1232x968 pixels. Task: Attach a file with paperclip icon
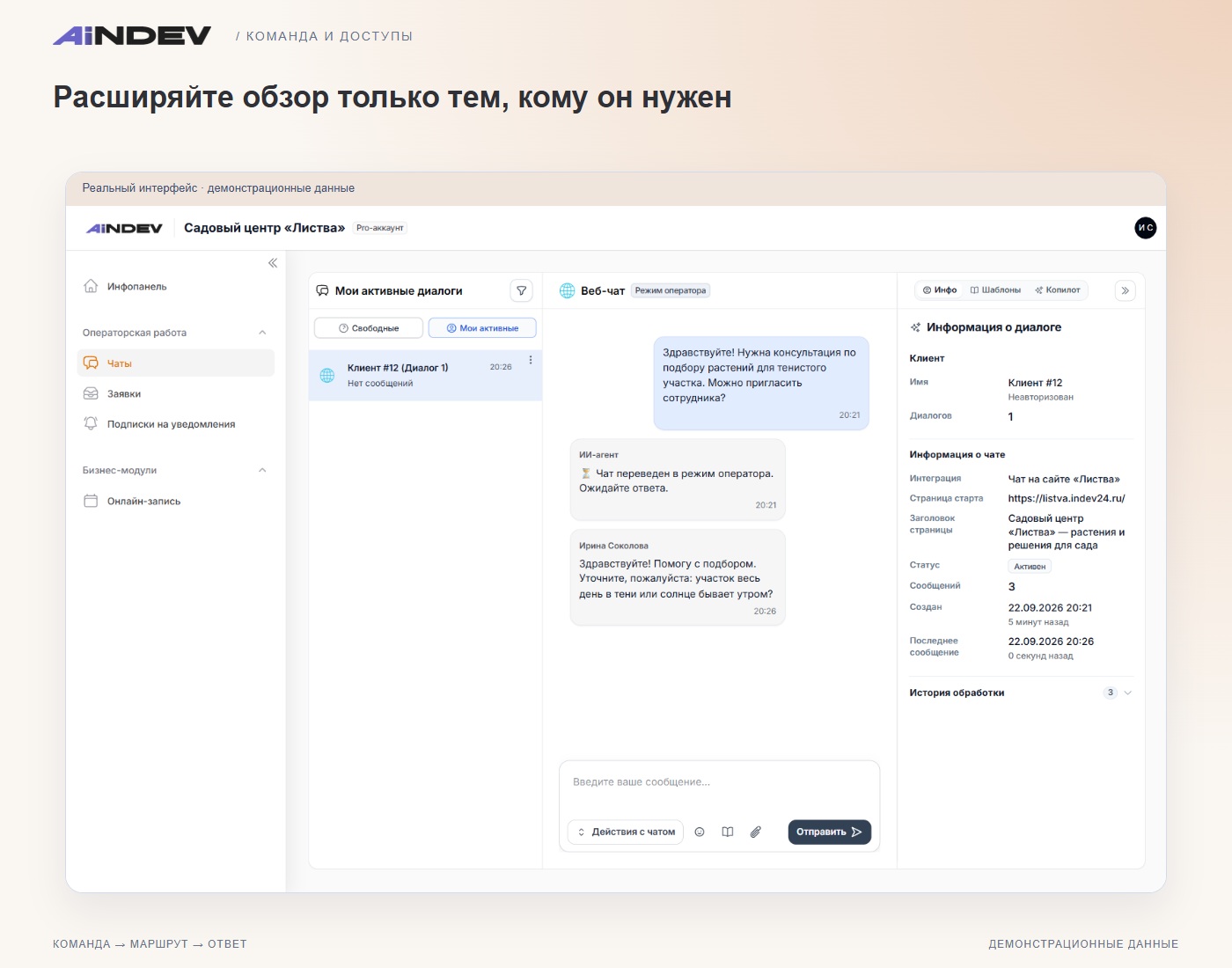pyautogui.click(x=755, y=832)
